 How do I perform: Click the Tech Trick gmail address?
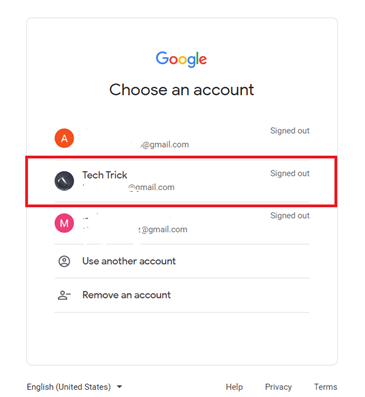[x=151, y=187]
